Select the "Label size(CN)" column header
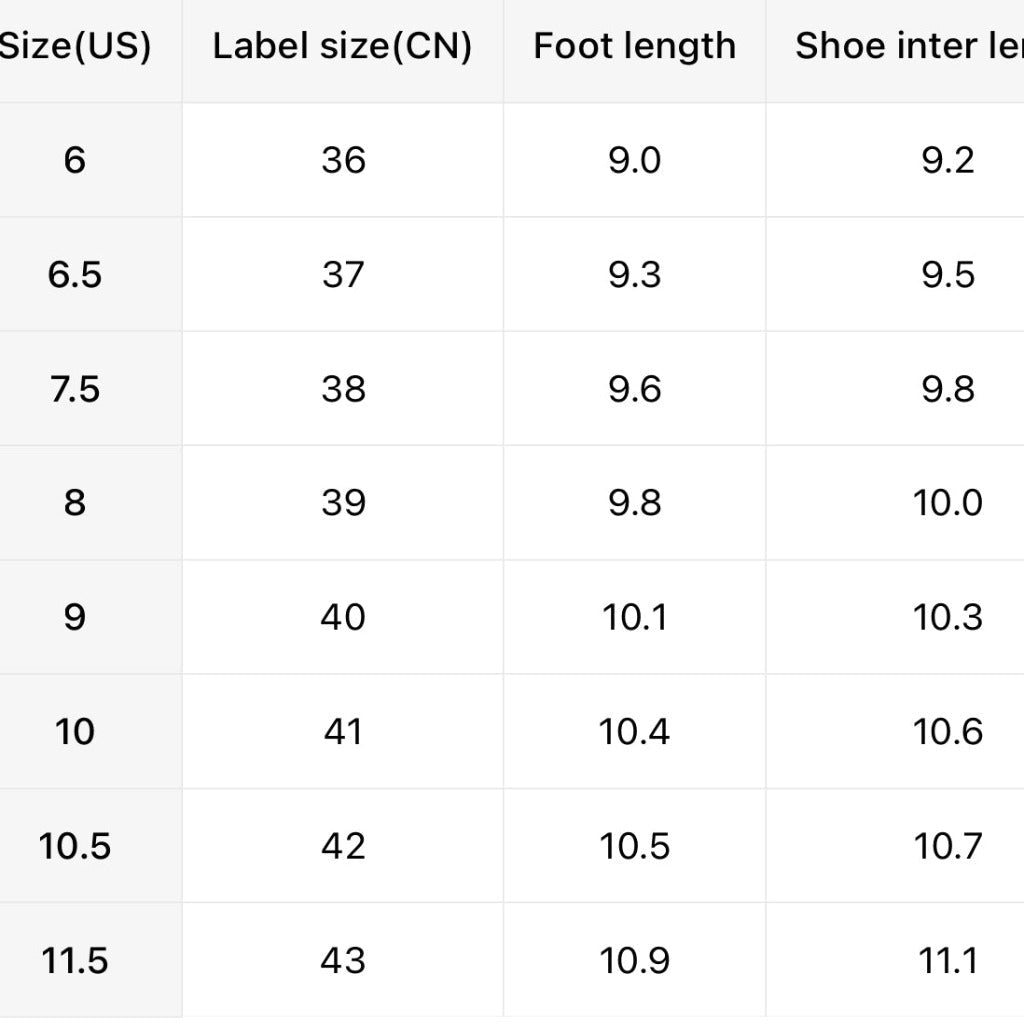Screen dimensions: 1024x1024 (342, 46)
